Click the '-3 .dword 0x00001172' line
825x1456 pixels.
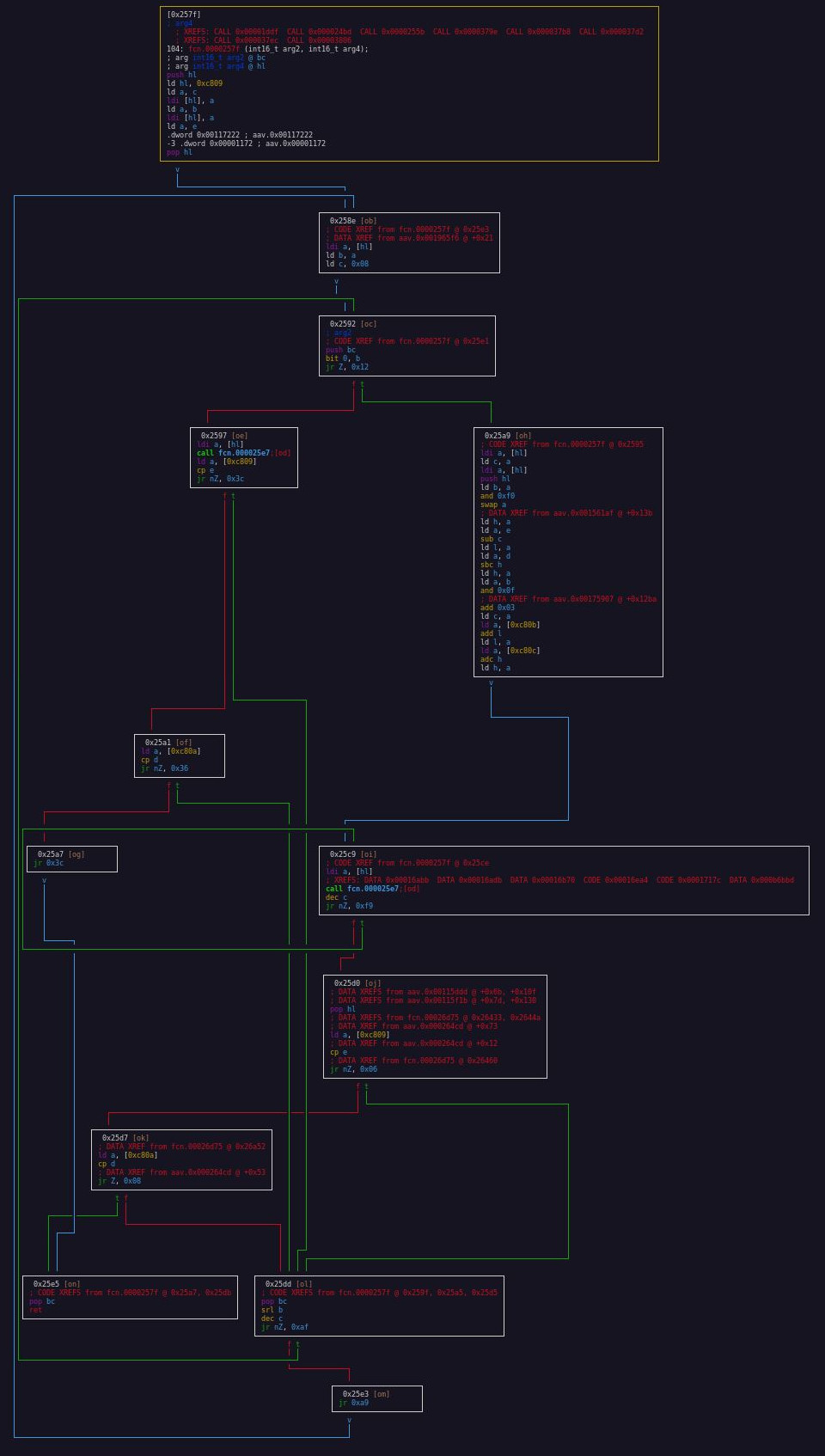click(x=246, y=144)
